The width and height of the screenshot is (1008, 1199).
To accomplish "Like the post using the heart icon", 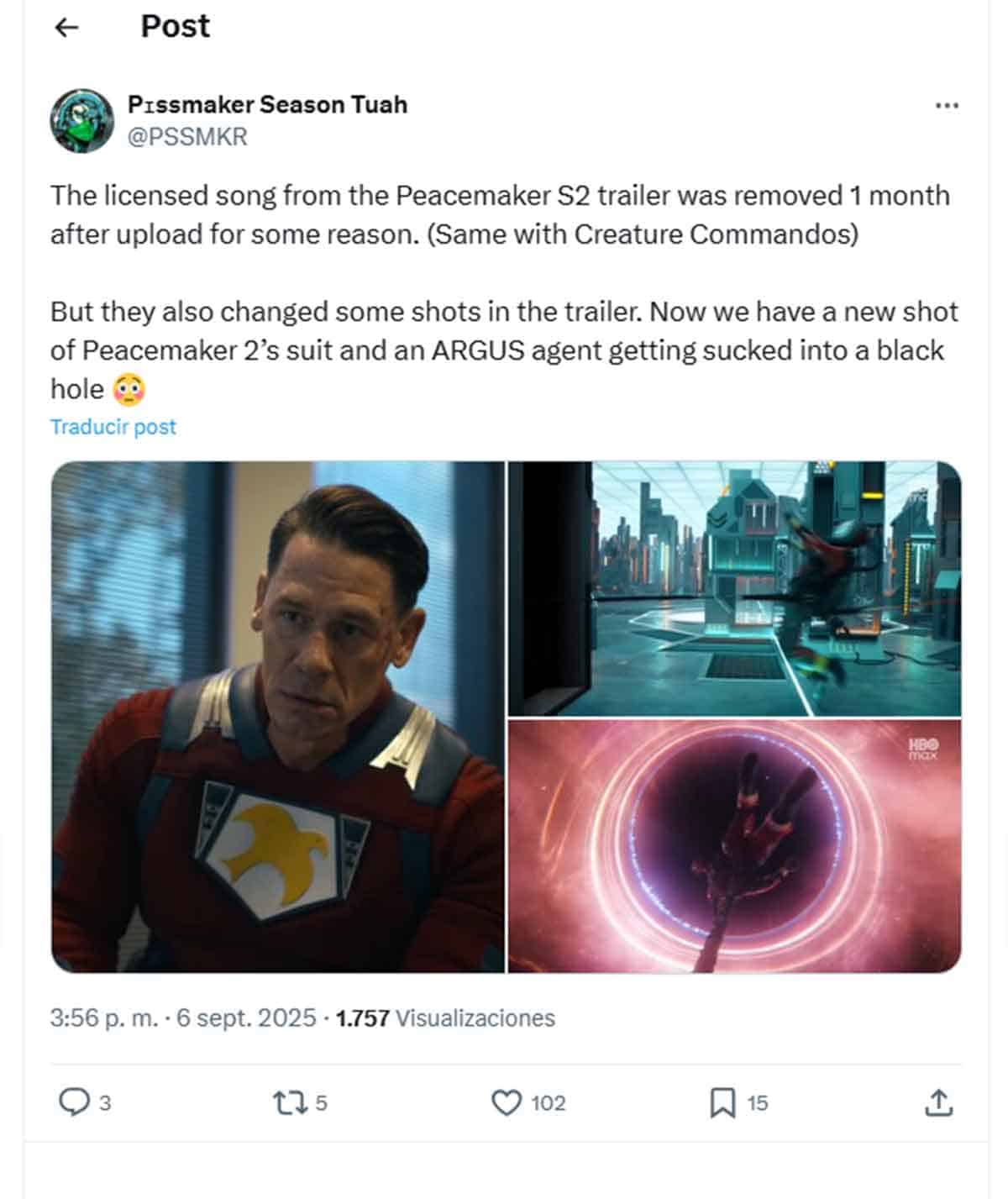I will click(x=507, y=1104).
